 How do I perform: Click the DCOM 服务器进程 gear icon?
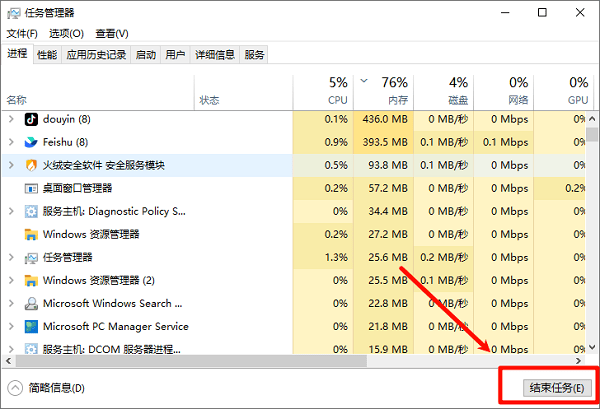pyautogui.click(x=31, y=349)
